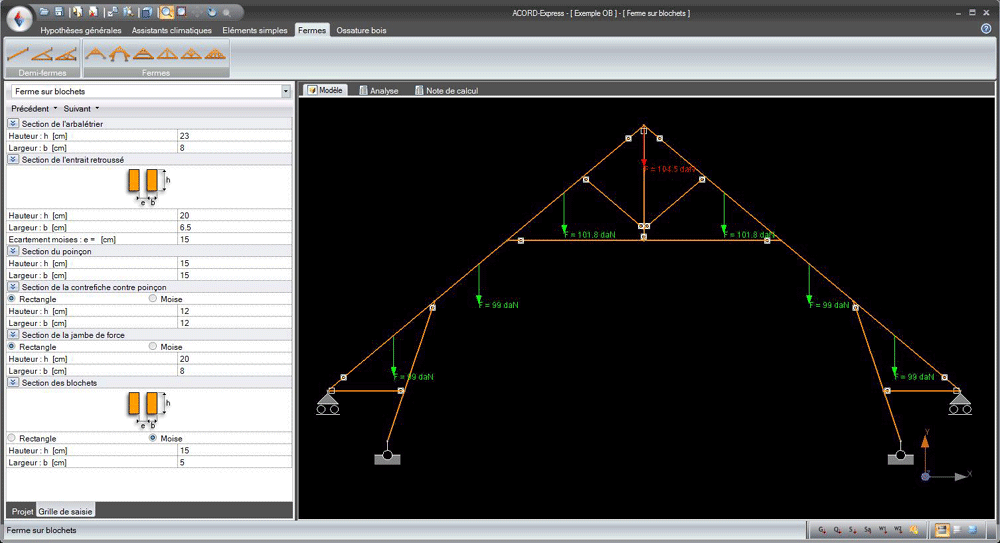Collapse Section de l'entrait retroussé group
1000x543 pixels.
(x=13, y=159)
